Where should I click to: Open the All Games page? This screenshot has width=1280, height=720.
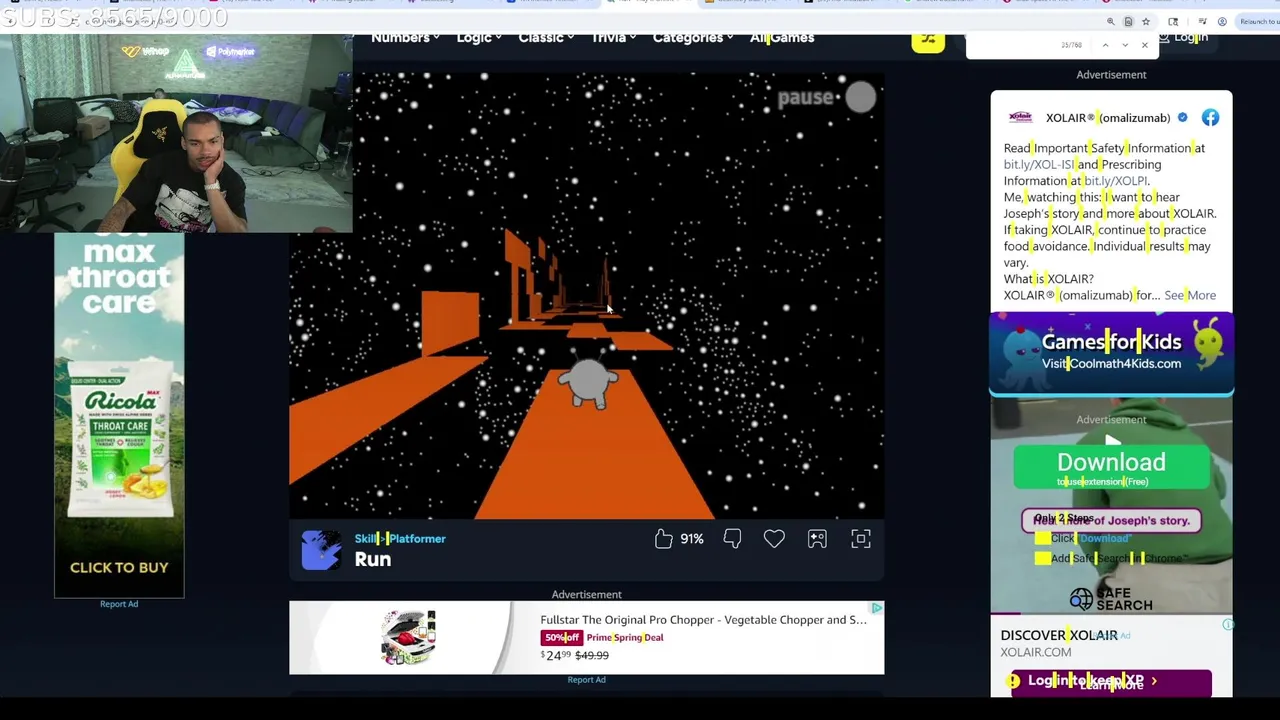tap(782, 38)
